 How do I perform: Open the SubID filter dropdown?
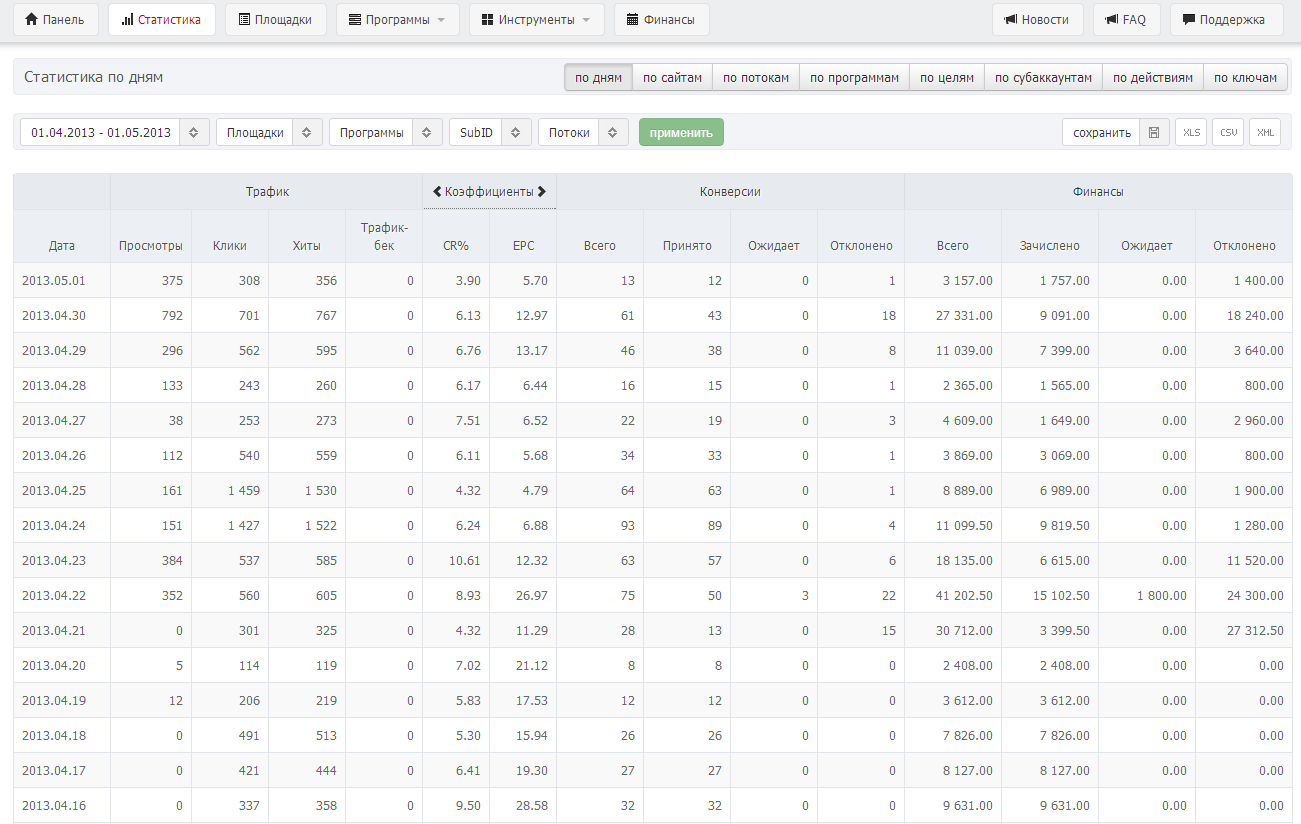[490, 132]
